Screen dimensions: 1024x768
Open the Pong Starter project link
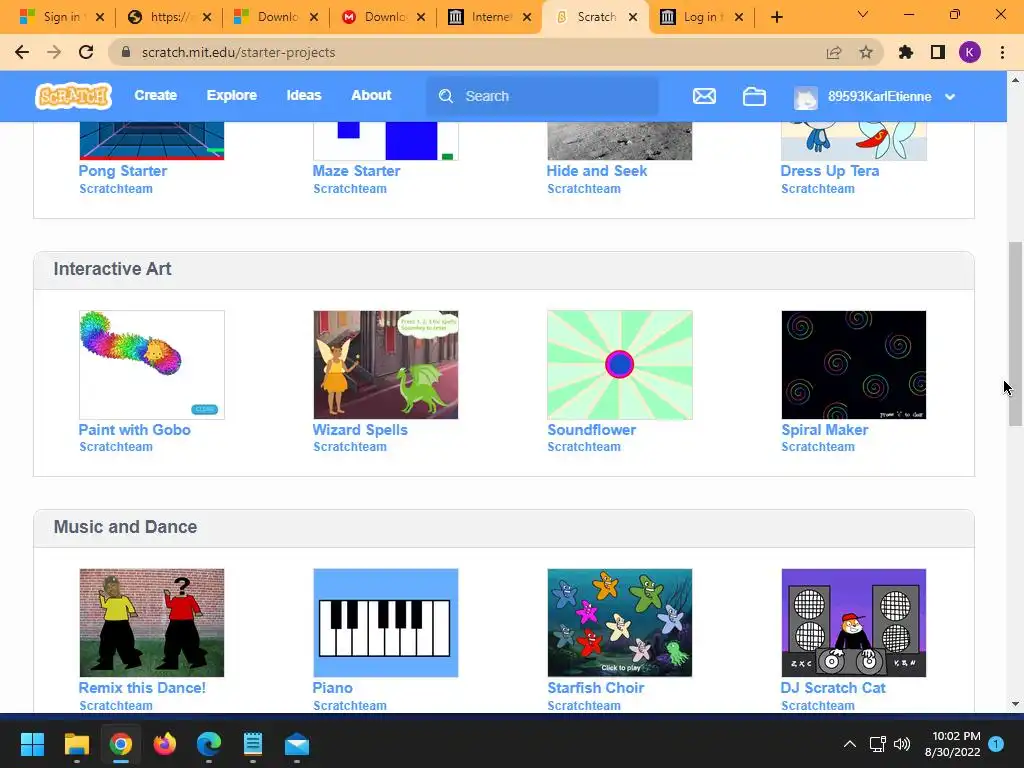click(x=123, y=170)
